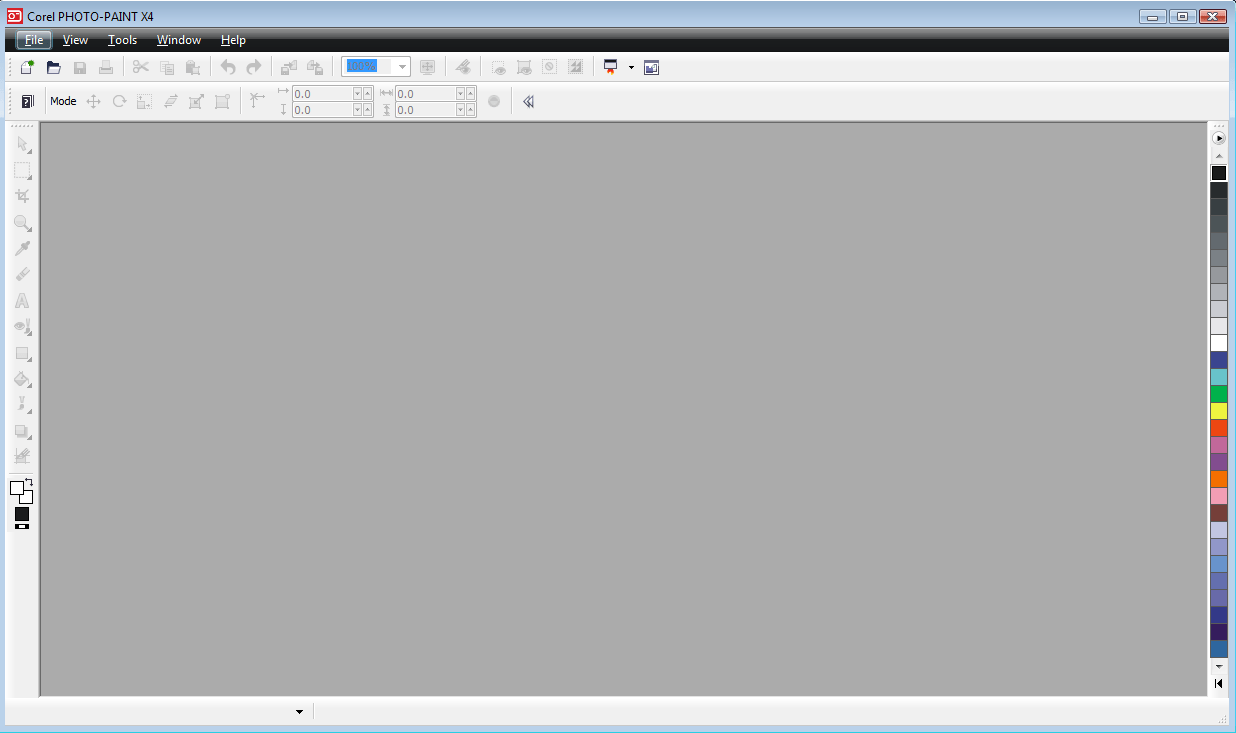Undo the last action

click(228, 67)
